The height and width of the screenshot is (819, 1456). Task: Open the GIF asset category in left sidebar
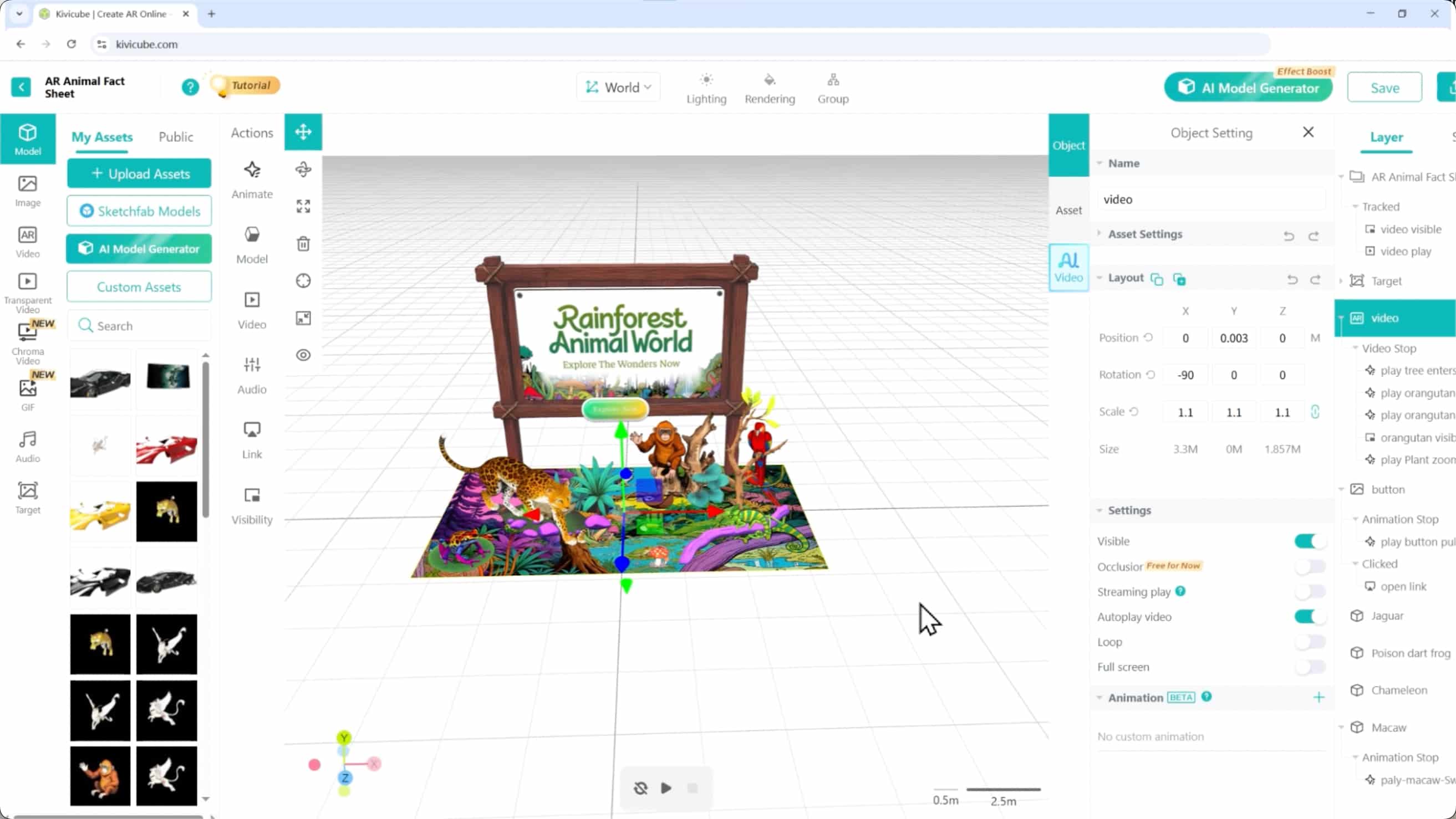point(28,391)
